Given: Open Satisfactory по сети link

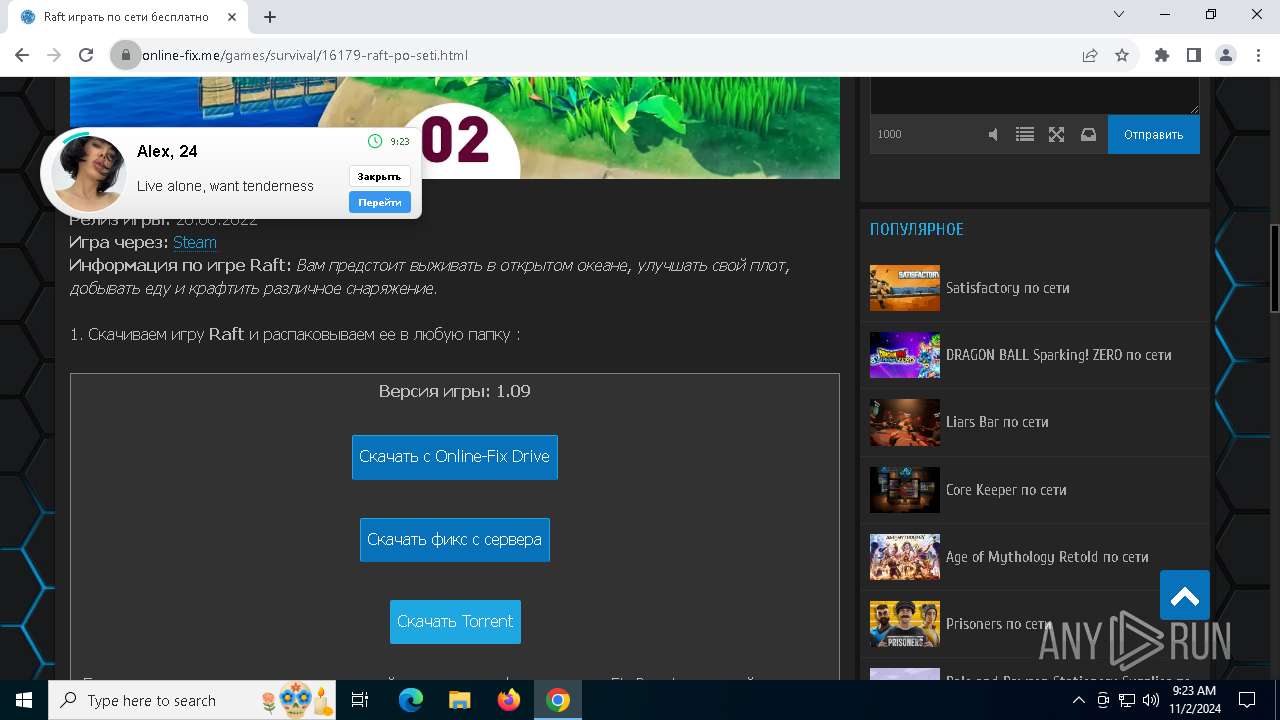Looking at the screenshot, I should tap(1007, 288).
